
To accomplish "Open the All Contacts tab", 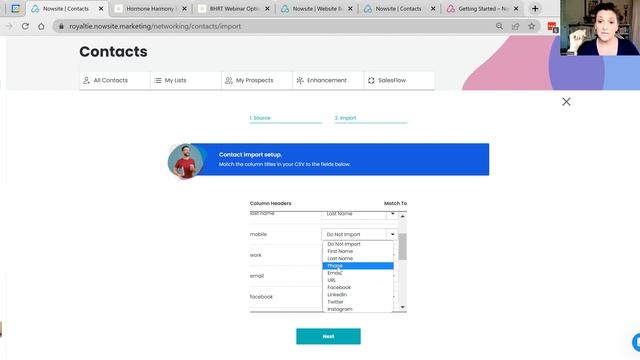I will click(x=115, y=80).
